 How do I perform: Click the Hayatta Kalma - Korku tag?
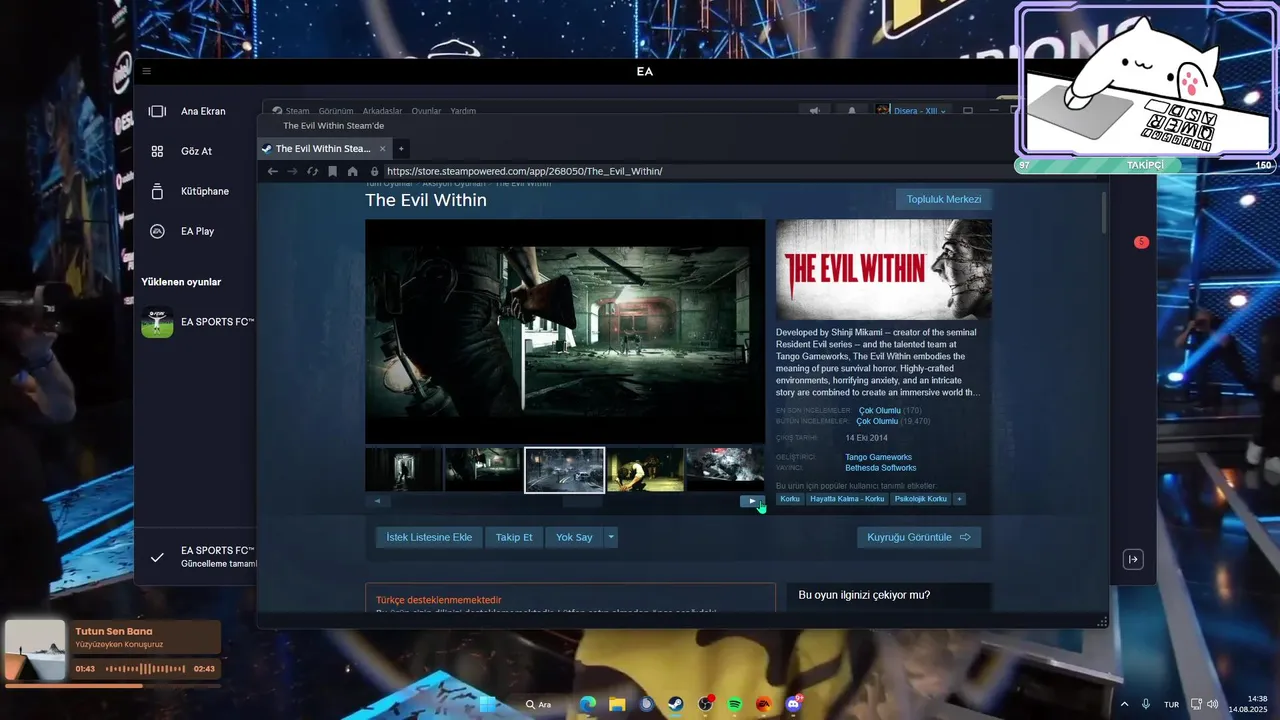[847, 499]
